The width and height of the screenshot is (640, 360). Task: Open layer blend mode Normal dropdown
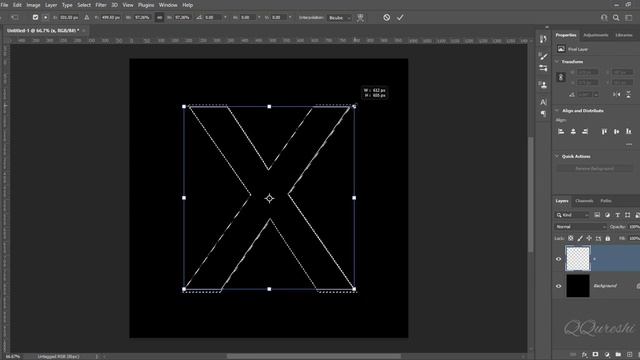coord(580,227)
